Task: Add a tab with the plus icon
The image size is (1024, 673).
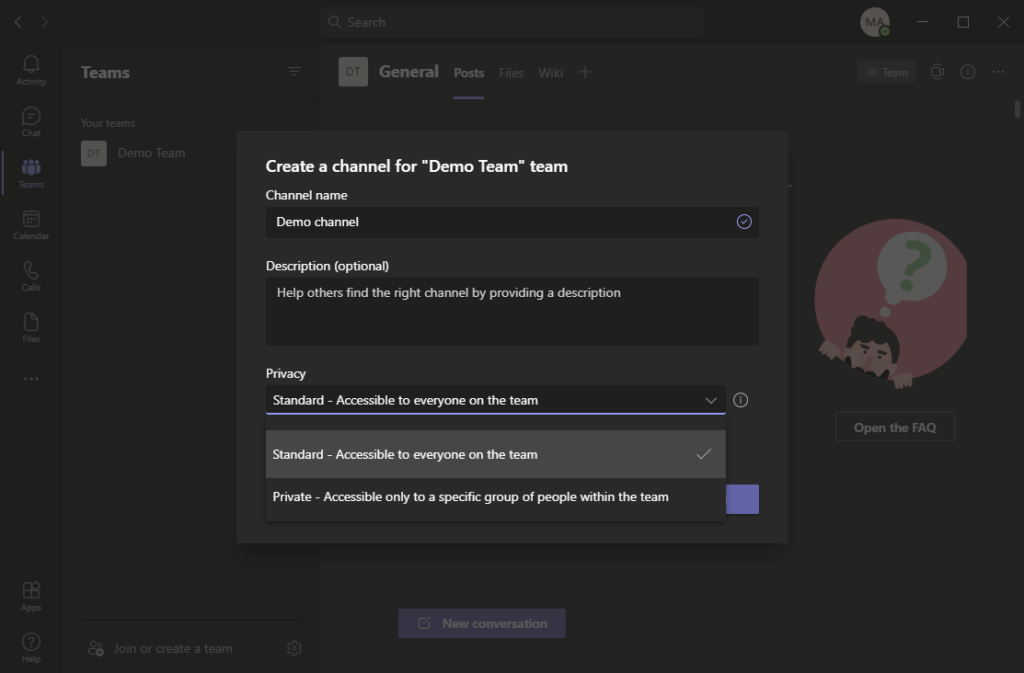Action: point(585,72)
